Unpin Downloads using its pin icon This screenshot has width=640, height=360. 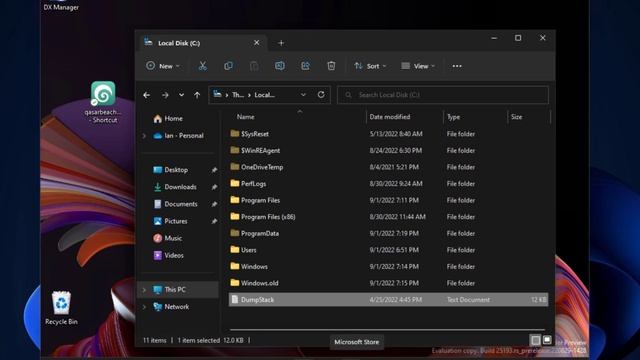click(214, 187)
